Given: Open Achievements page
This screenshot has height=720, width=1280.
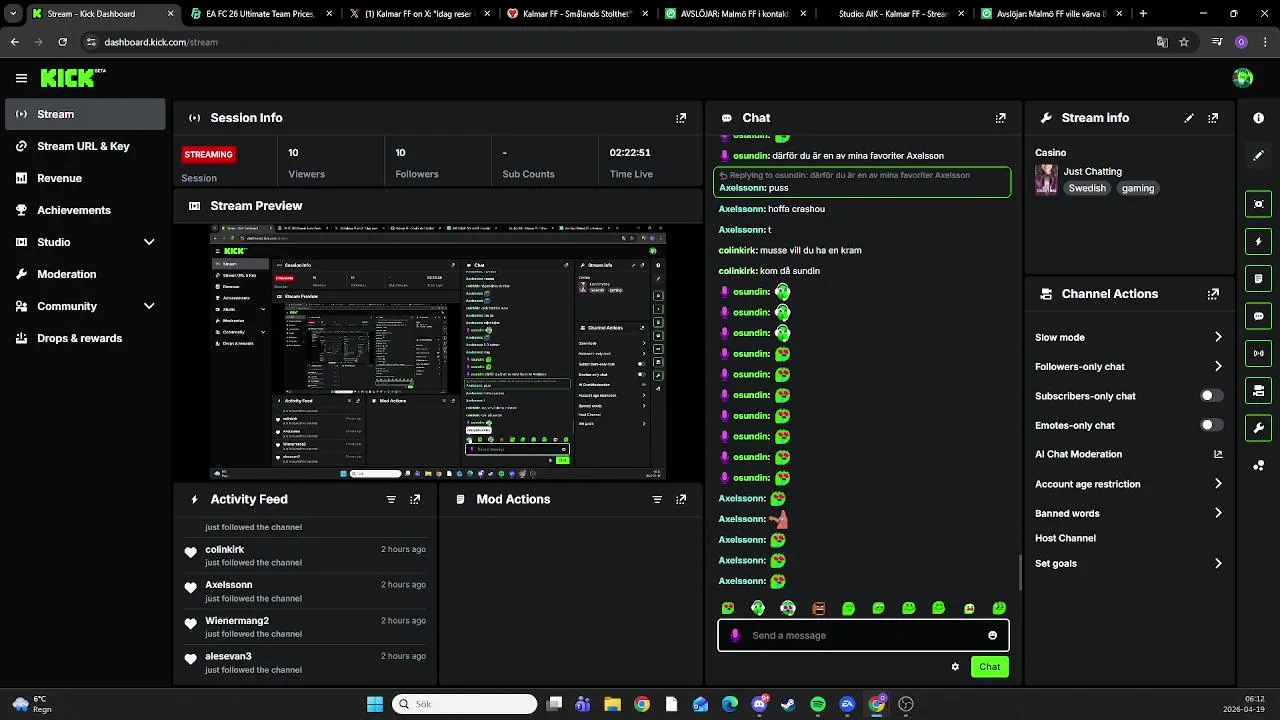Looking at the screenshot, I should tap(85, 210).
